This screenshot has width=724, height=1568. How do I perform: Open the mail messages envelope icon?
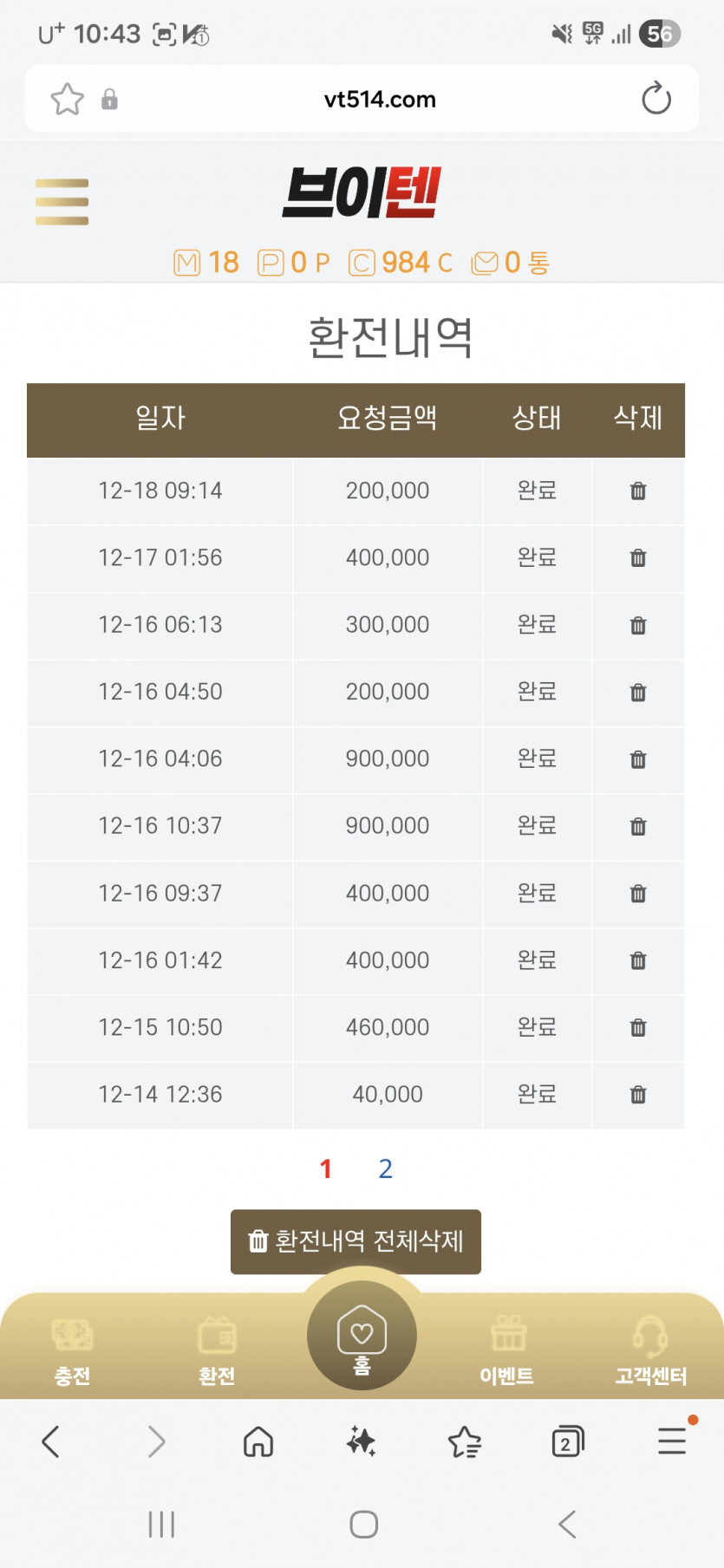pos(485,263)
